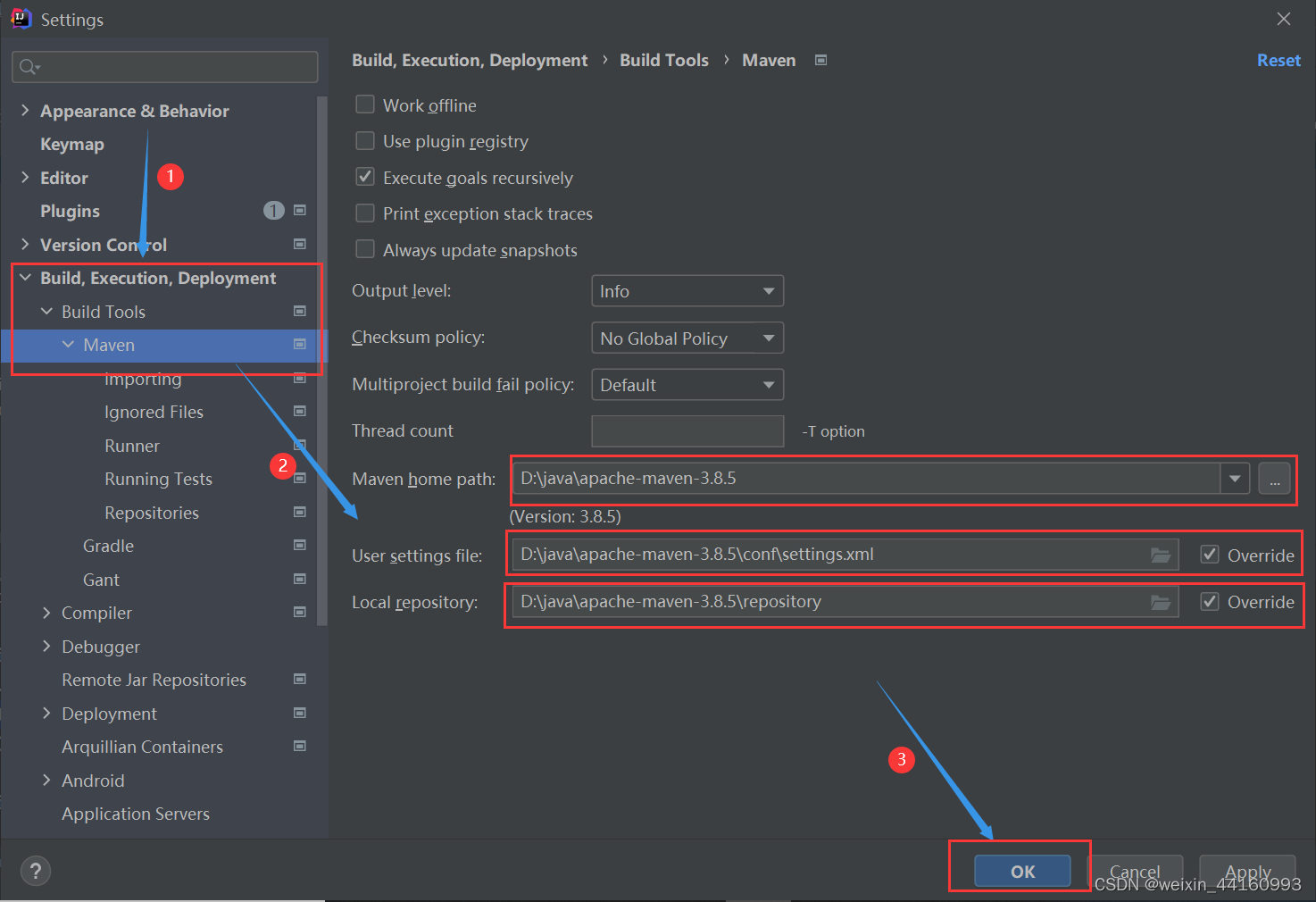Browse folder icon for Local repository

1160,602
